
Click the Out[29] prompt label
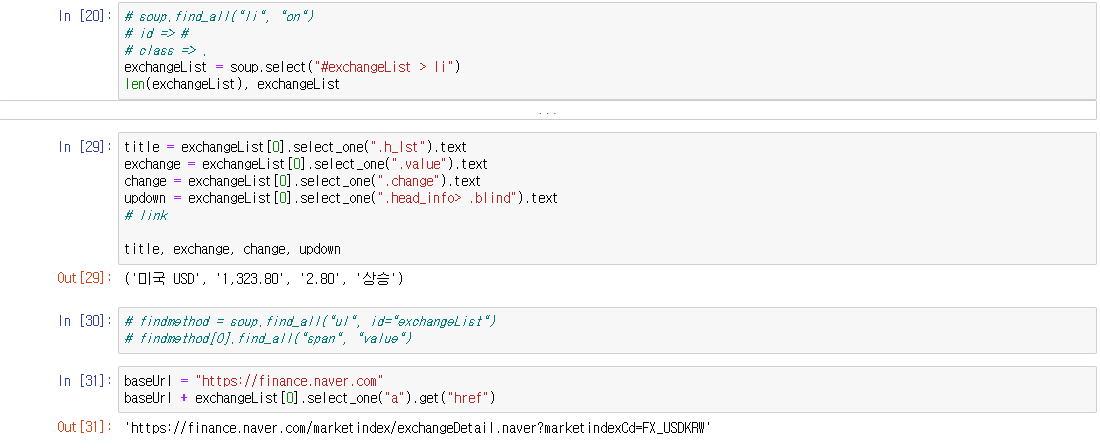(x=84, y=279)
